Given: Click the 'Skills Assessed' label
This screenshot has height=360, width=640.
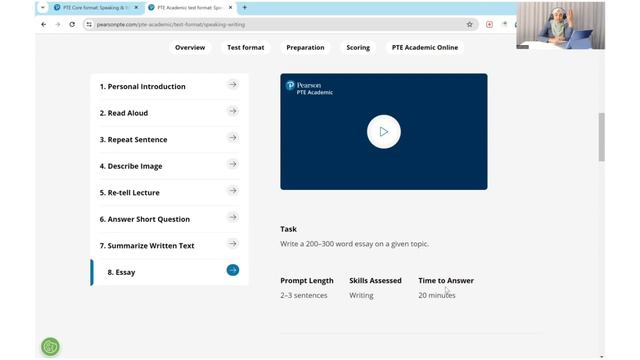Looking at the screenshot, I should click(x=376, y=281).
